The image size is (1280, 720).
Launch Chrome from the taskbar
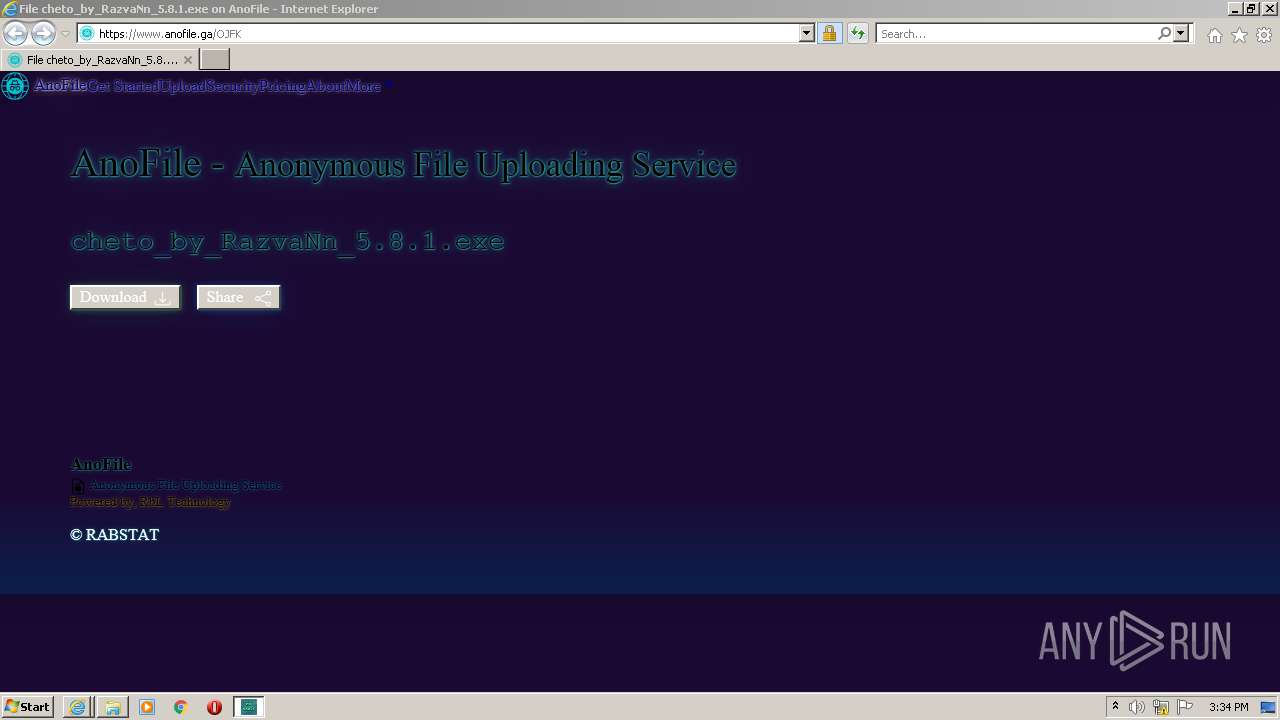coord(181,707)
